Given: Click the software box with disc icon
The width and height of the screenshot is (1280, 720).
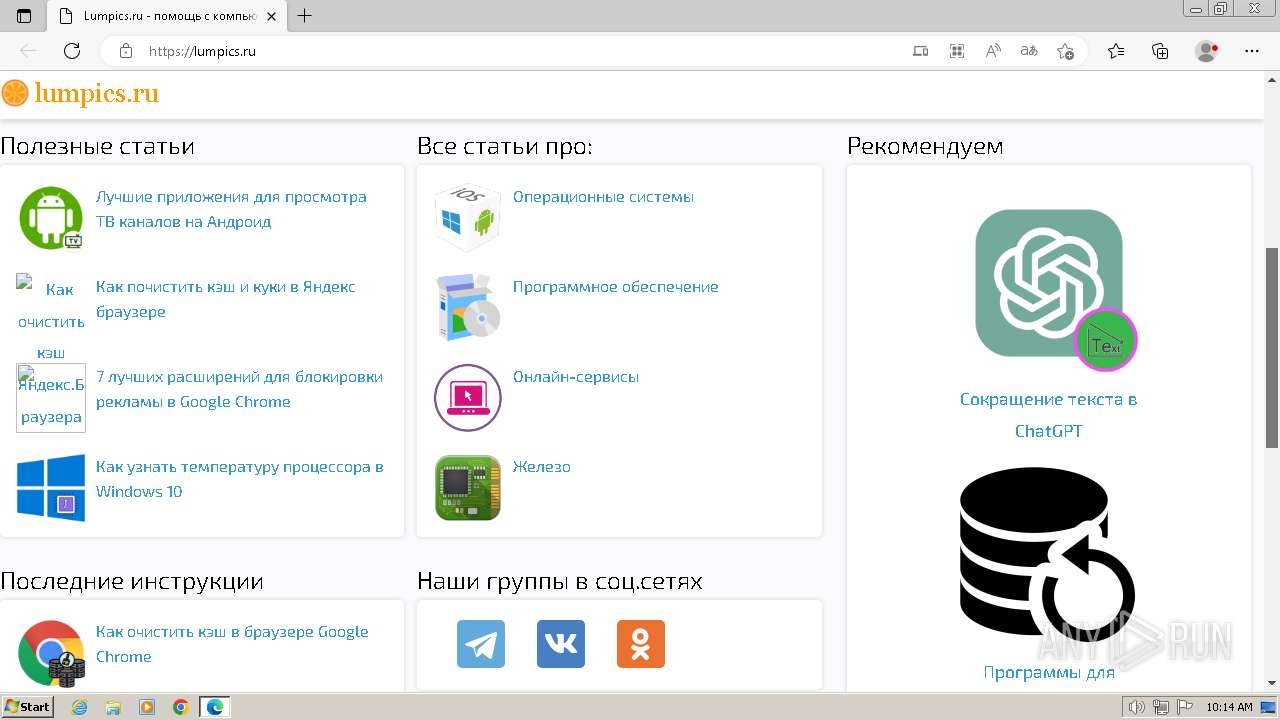Looking at the screenshot, I should [x=468, y=308].
